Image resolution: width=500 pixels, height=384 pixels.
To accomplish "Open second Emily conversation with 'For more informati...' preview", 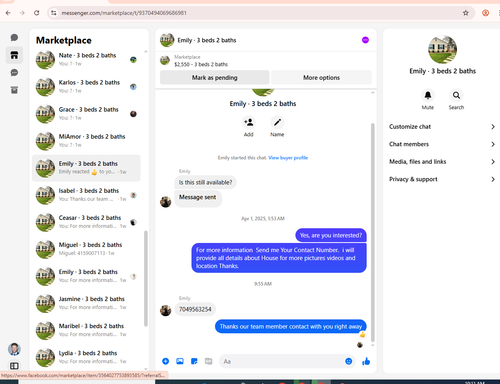I will click(87, 276).
